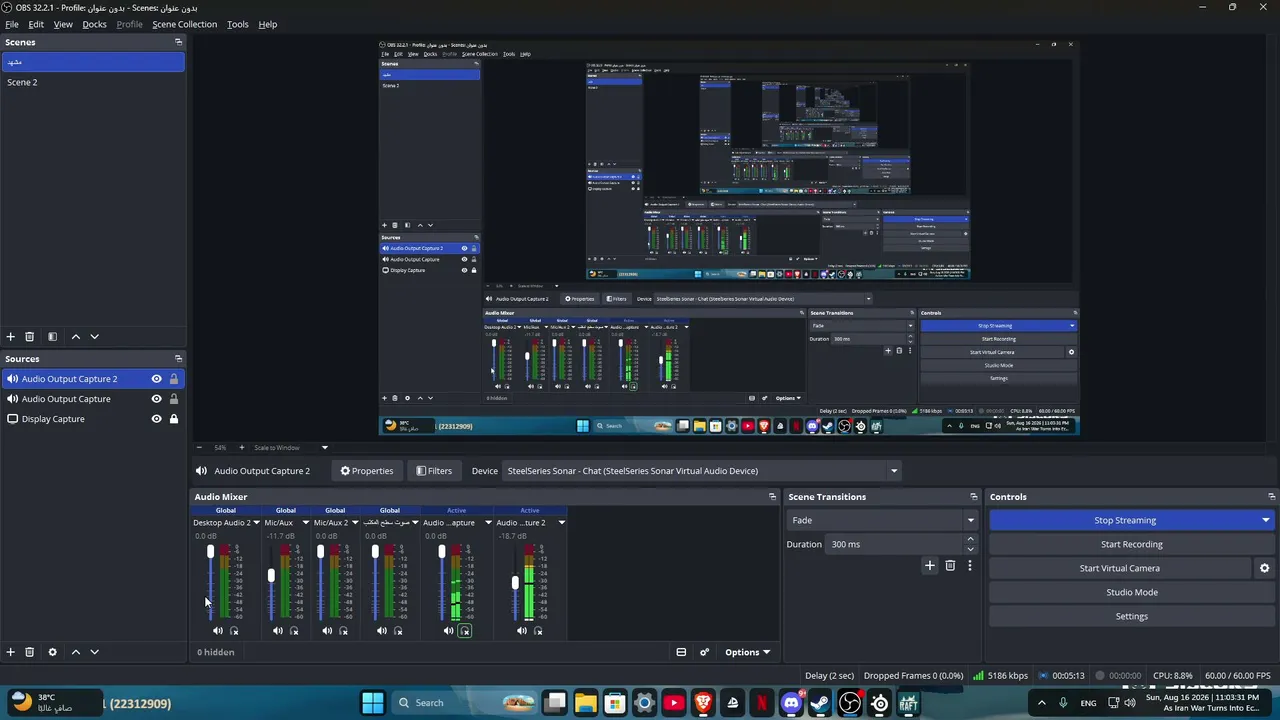Hide the Display Capture source
This screenshot has width=1280, height=720.
[156, 419]
